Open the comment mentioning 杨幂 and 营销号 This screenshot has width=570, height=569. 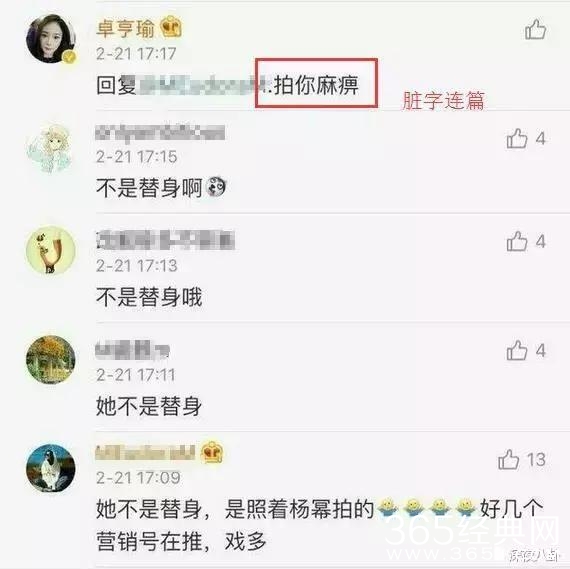(x=320, y=525)
